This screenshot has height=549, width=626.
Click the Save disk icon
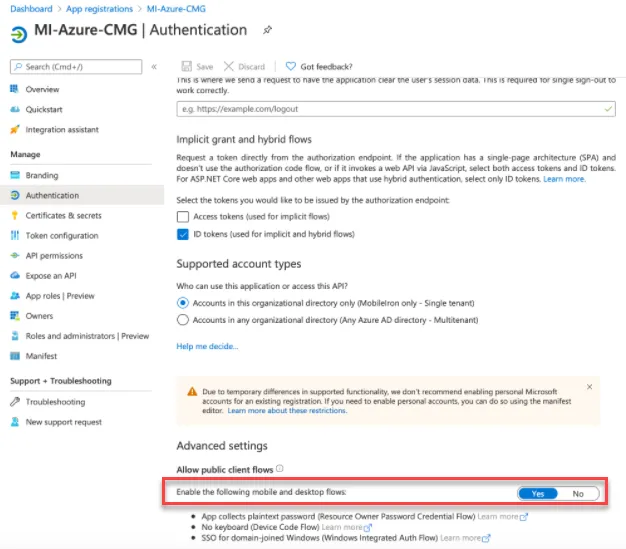186,66
